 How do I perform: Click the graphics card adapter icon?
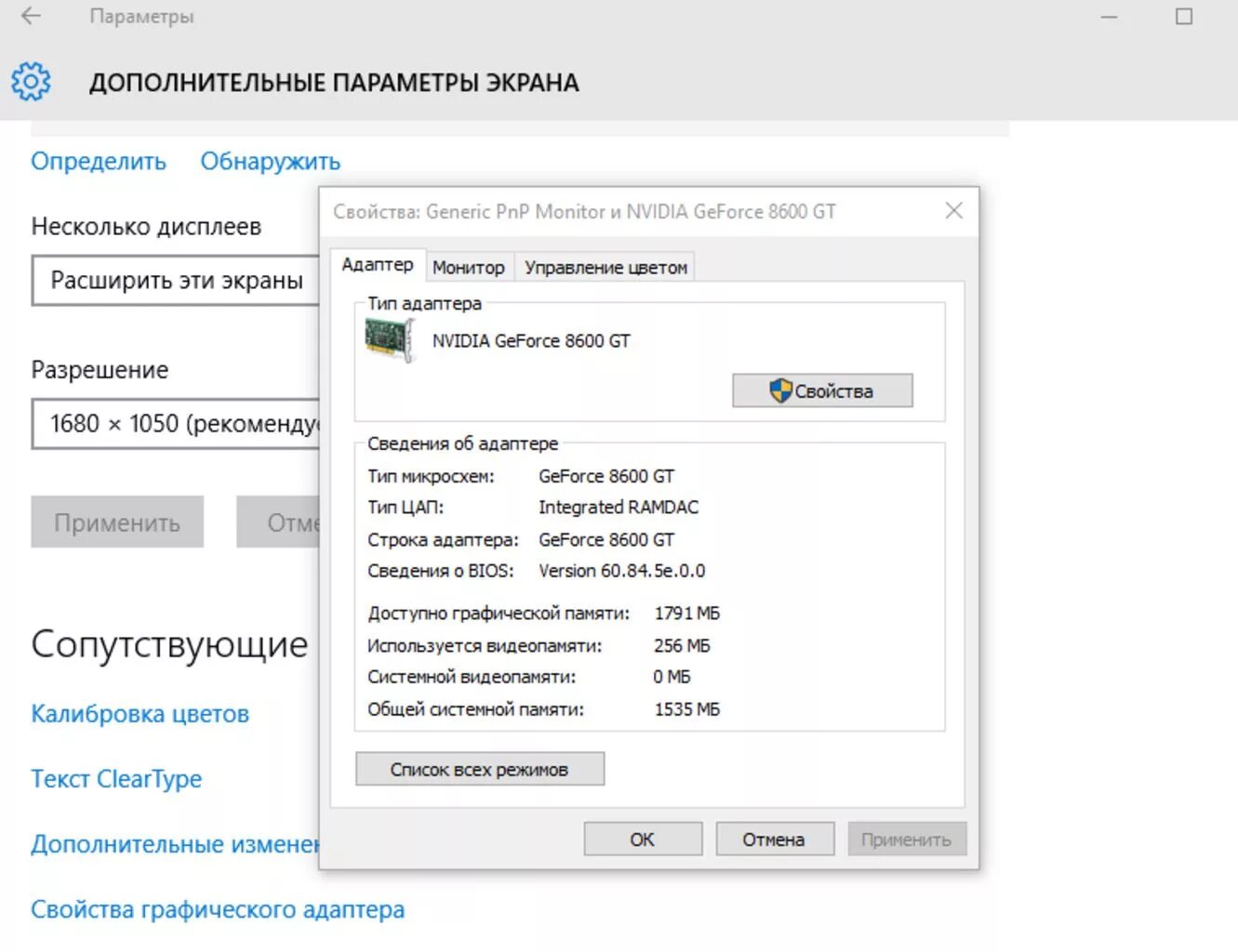pyautogui.click(x=390, y=339)
